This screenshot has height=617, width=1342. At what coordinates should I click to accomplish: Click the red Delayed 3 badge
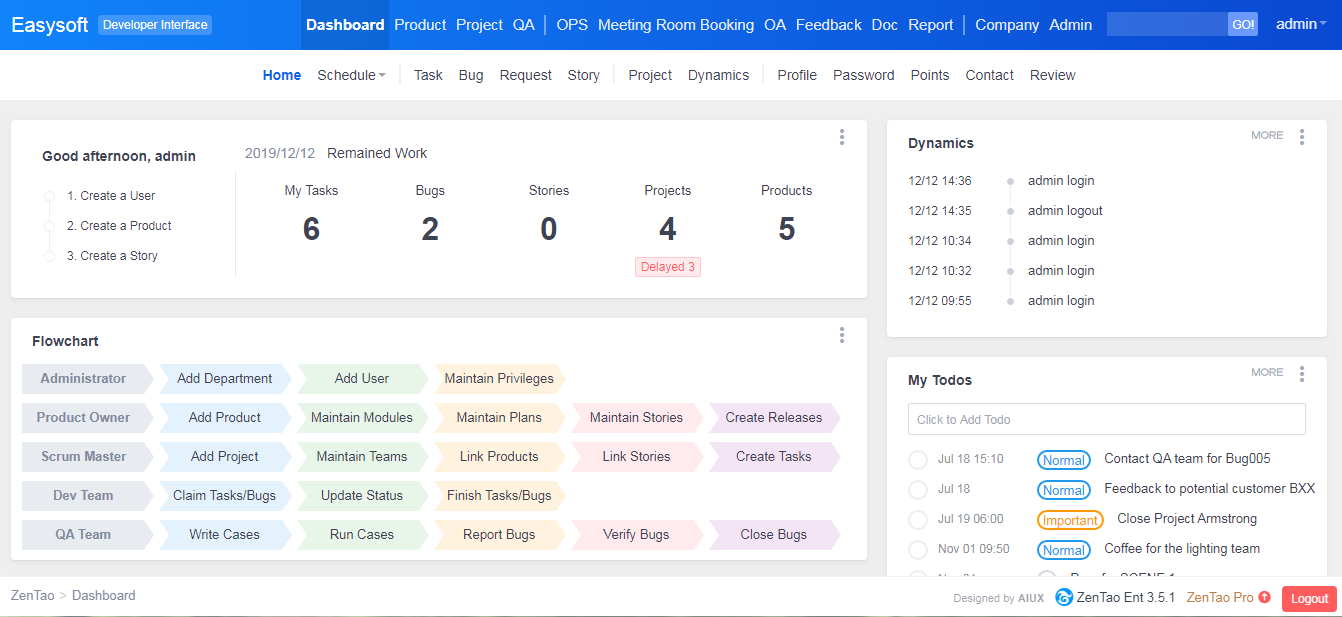click(x=667, y=267)
